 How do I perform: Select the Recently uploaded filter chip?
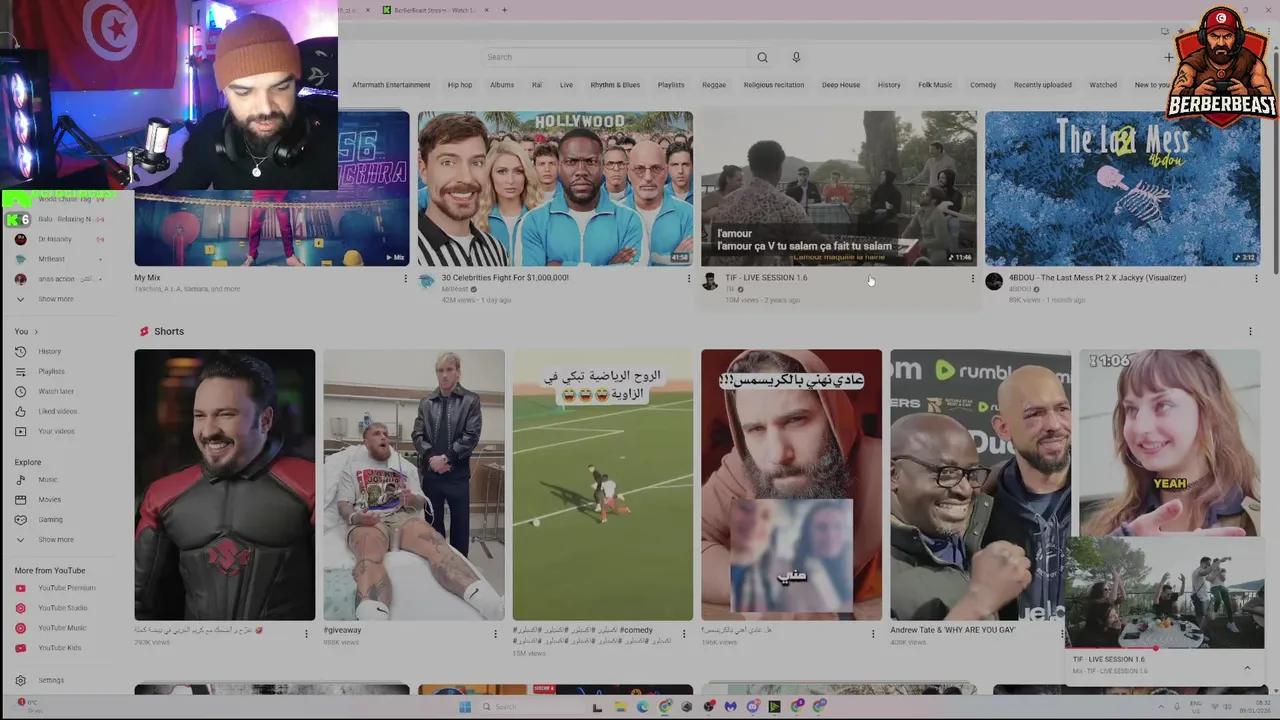pyautogui.click(x=1042, y=85)
